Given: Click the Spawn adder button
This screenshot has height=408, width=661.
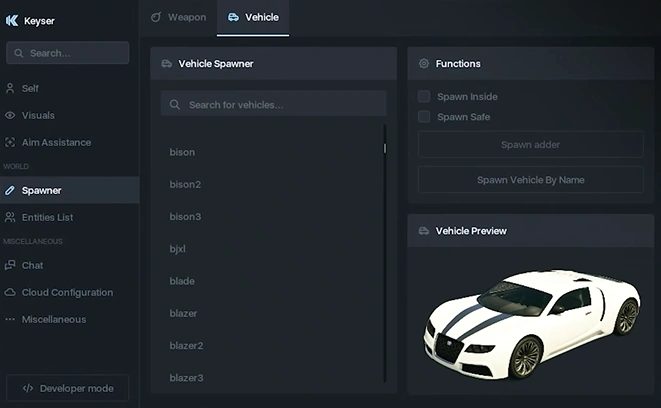Looking at the screenshot, I should click(530, 145).
